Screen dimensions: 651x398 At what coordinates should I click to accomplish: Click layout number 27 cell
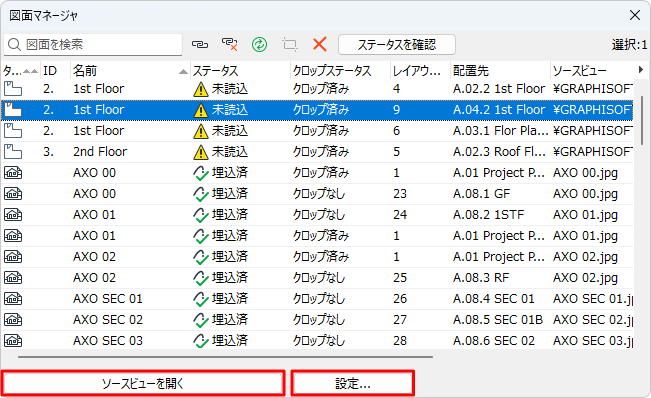pos(400,320)
